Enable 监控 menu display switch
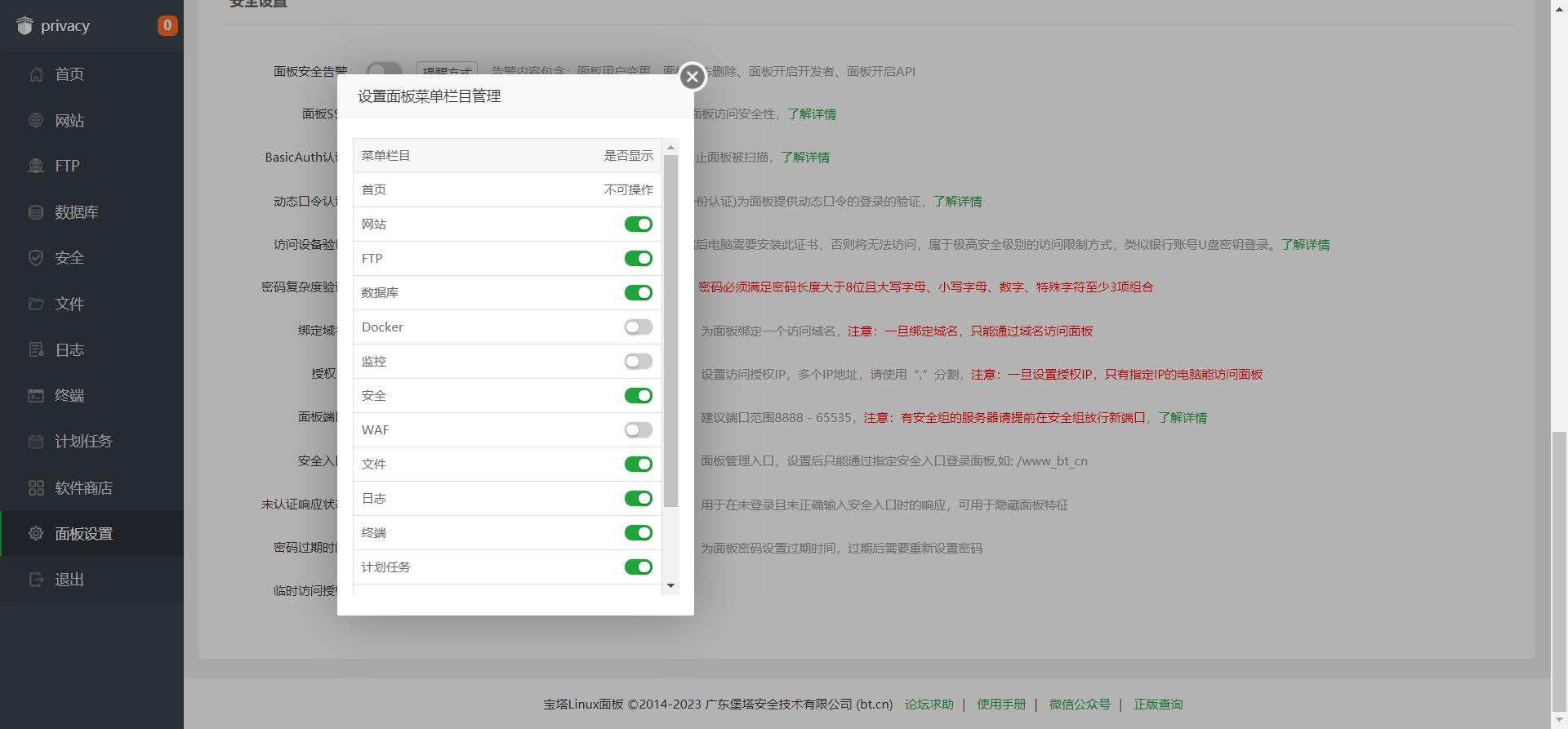Viewport: 1568px width, 729px height. click(x=639, y=361)
